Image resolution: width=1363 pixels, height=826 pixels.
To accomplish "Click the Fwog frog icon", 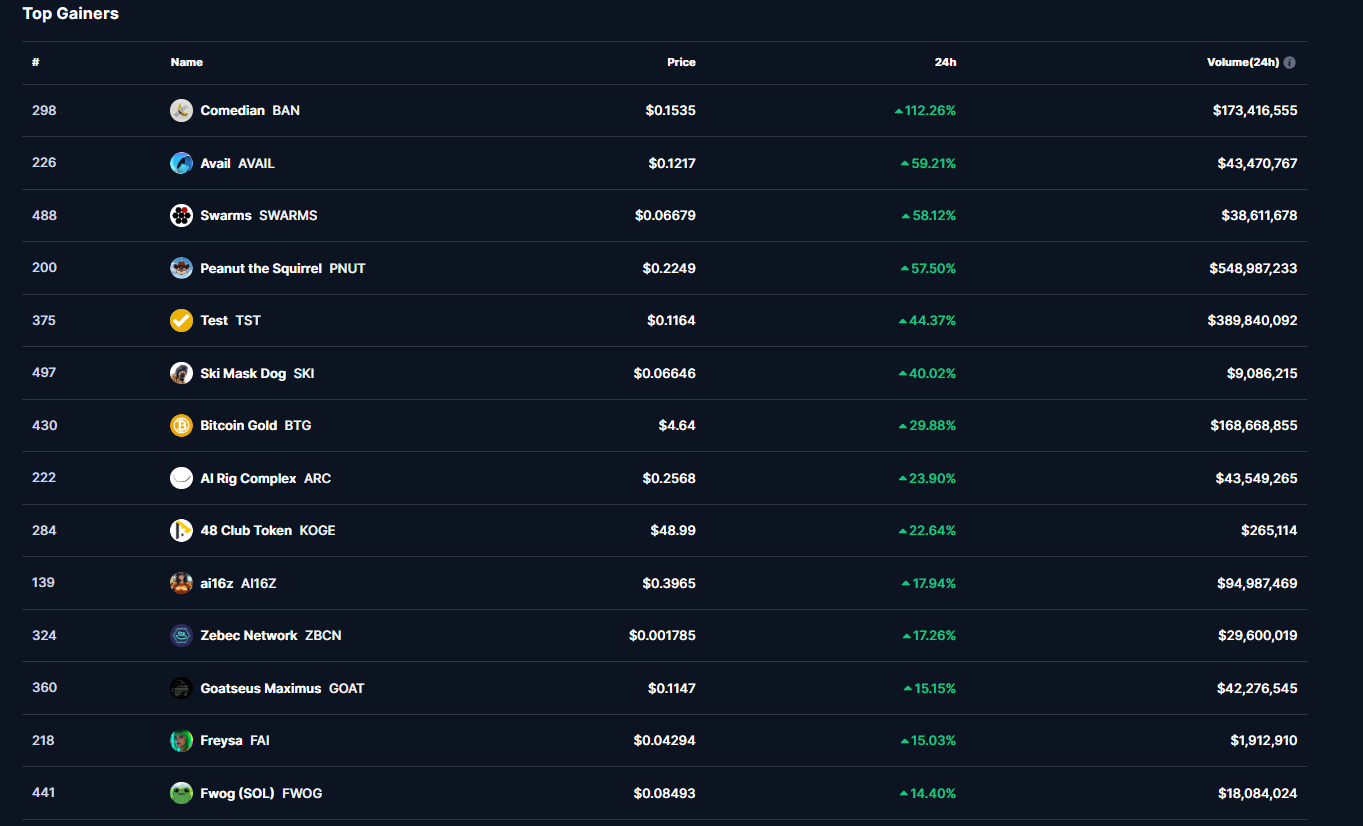I will coord(181,793).
